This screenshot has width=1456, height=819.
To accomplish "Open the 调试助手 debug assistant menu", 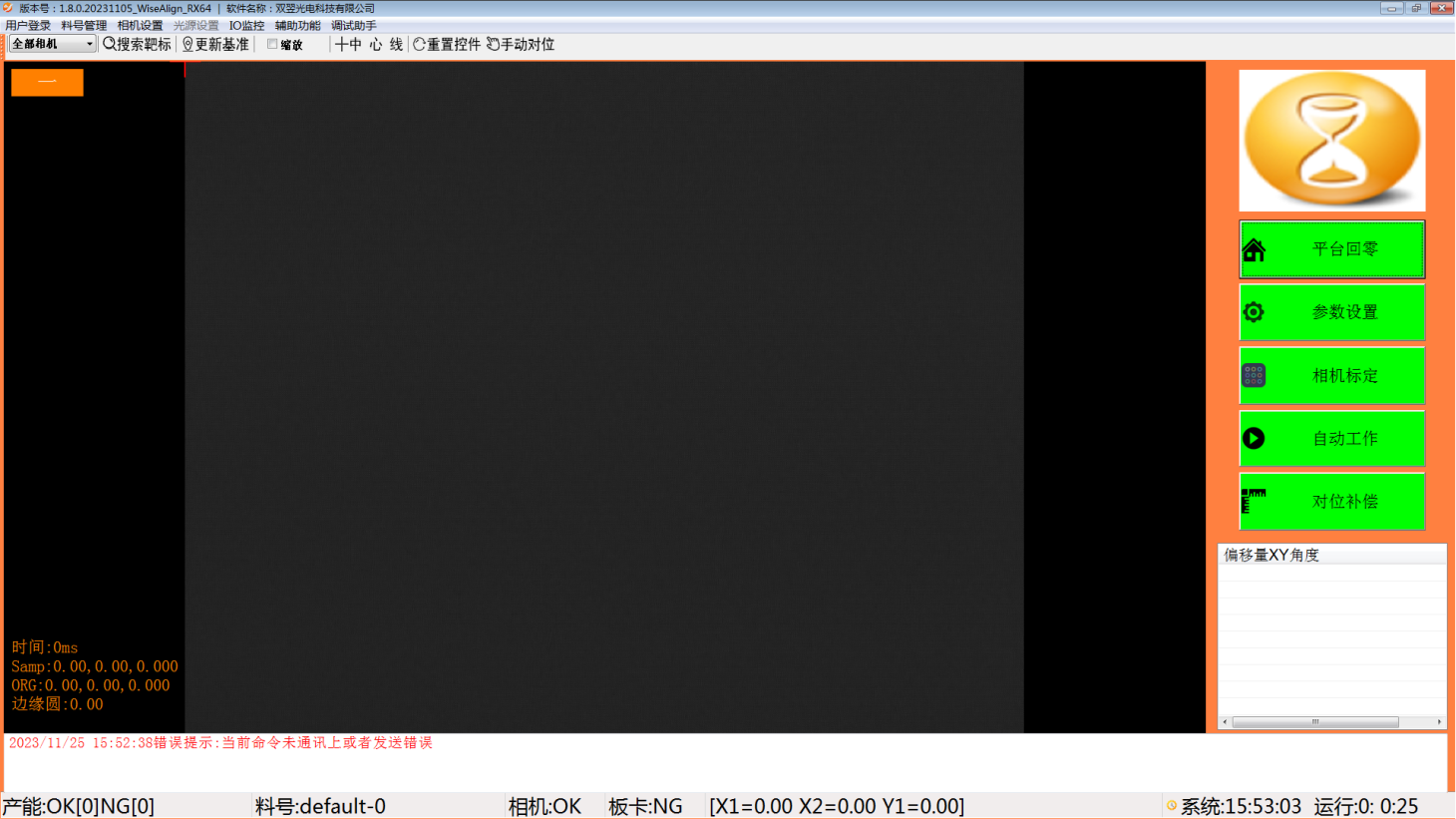I will pyautogui.click(x=353, y=25).
